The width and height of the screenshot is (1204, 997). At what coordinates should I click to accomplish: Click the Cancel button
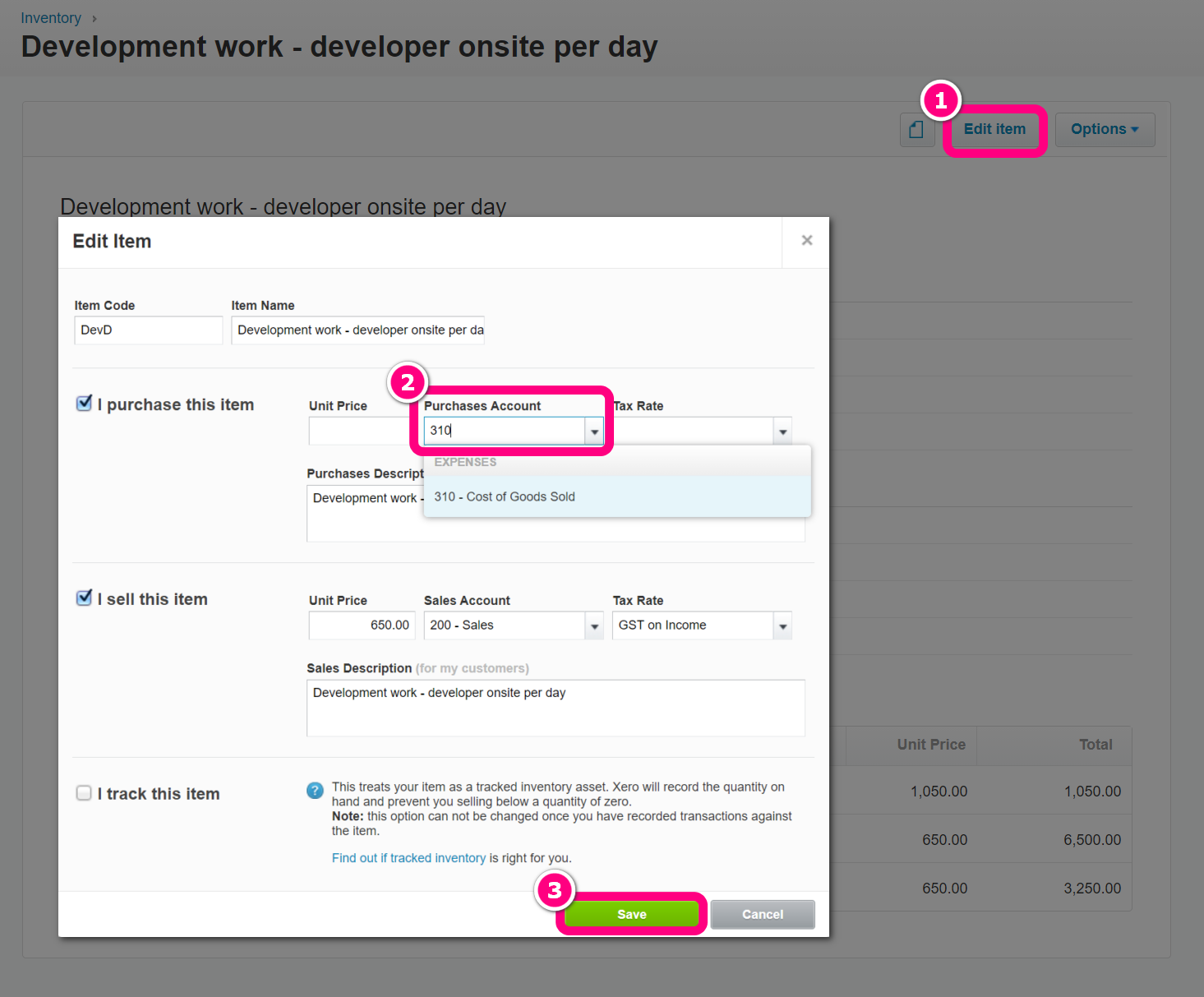click(763, 914)
